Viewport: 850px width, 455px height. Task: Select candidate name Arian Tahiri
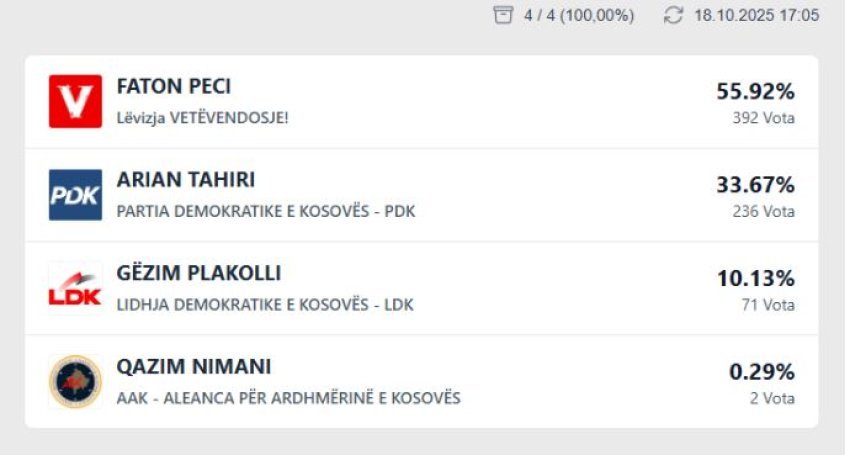coord(186,180)
